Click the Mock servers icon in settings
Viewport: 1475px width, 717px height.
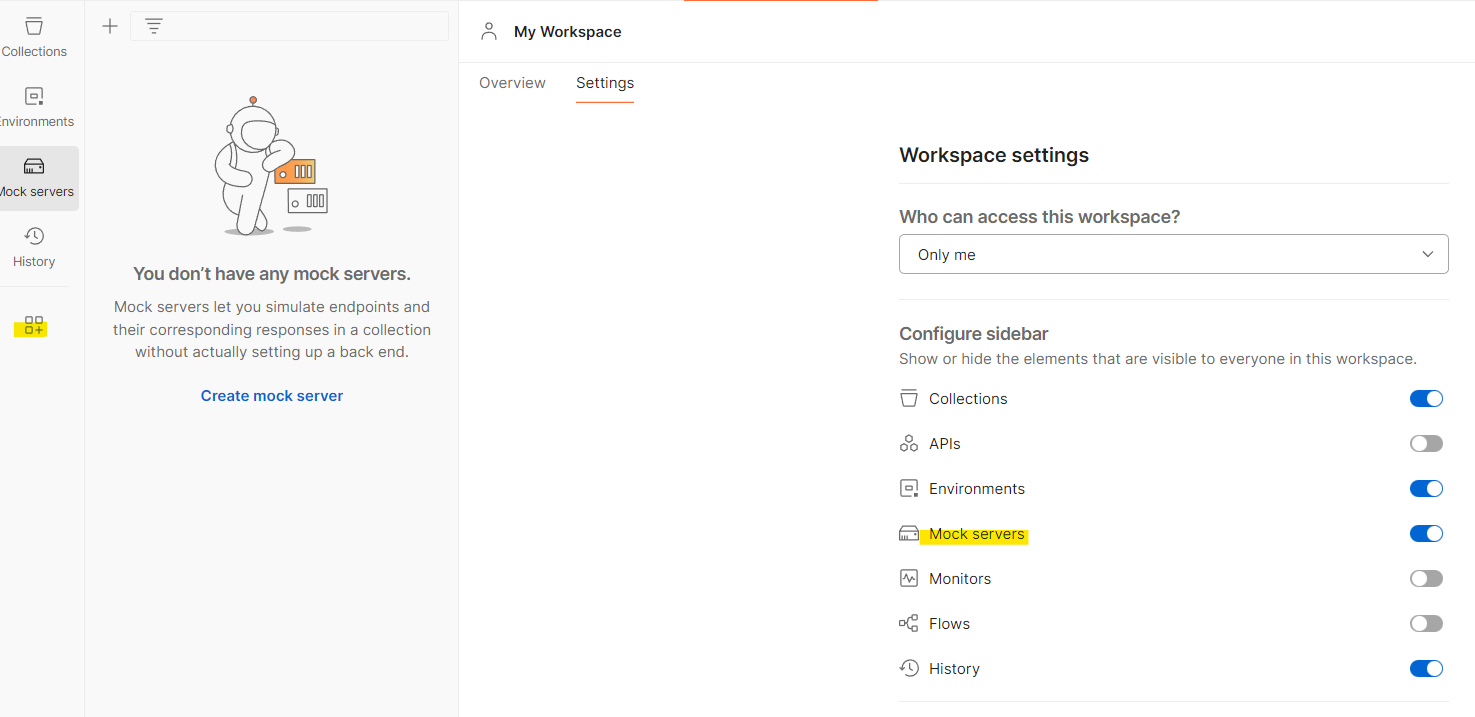click(x=909, y=534)
